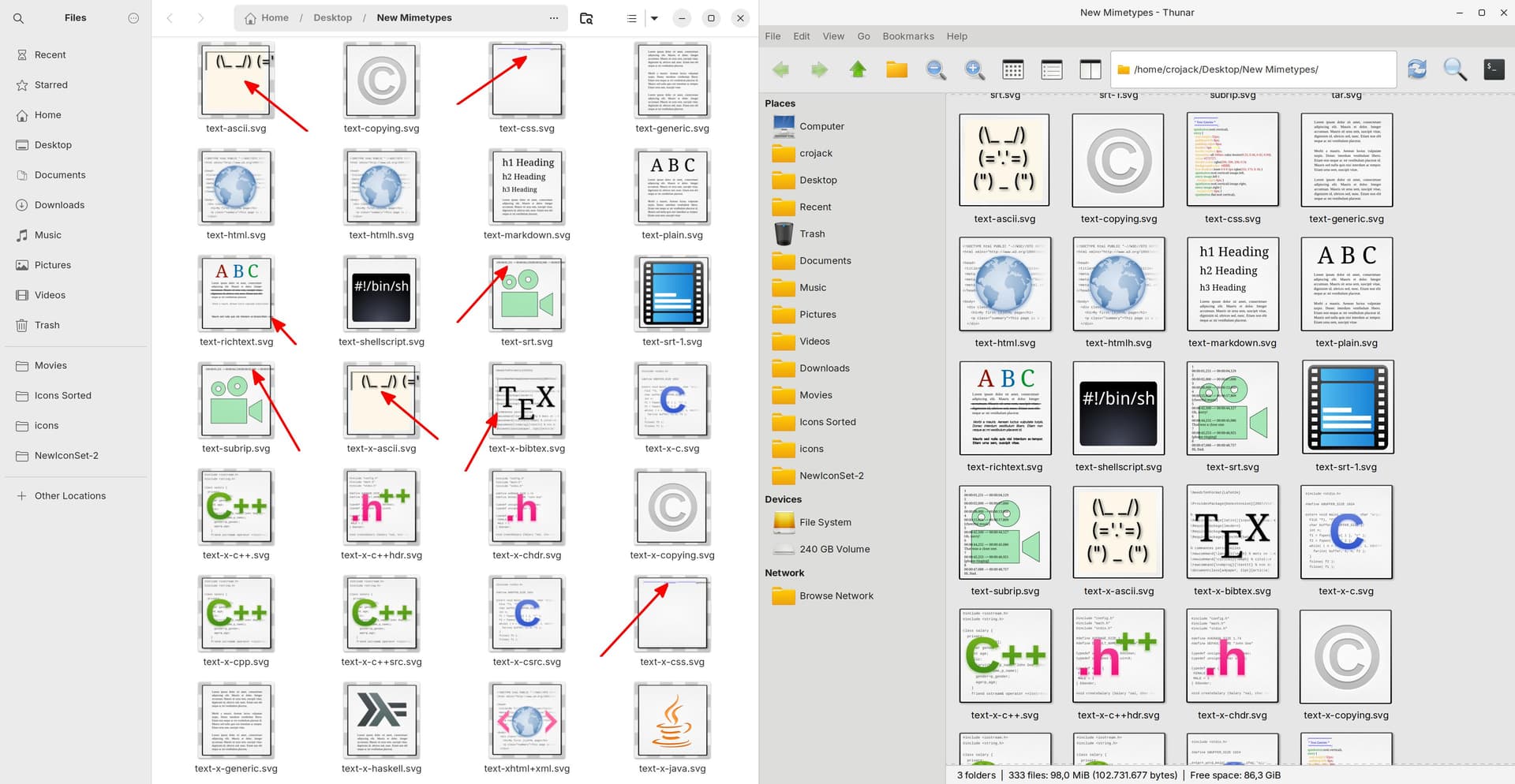This screenshot has height=784, width=1515.
Task: Open the path bar three-dot menu
Action: tap(554, 17)
